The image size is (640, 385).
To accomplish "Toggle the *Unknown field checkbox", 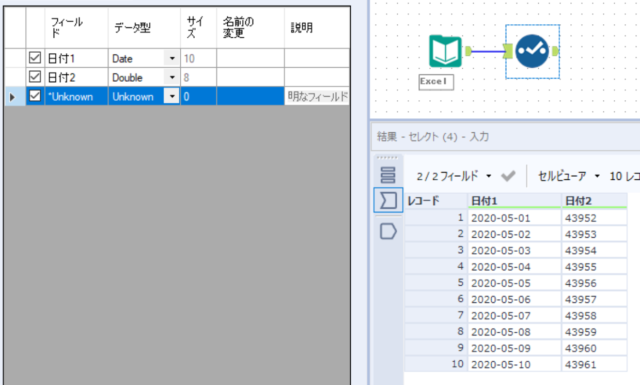I will coord(35,96).
